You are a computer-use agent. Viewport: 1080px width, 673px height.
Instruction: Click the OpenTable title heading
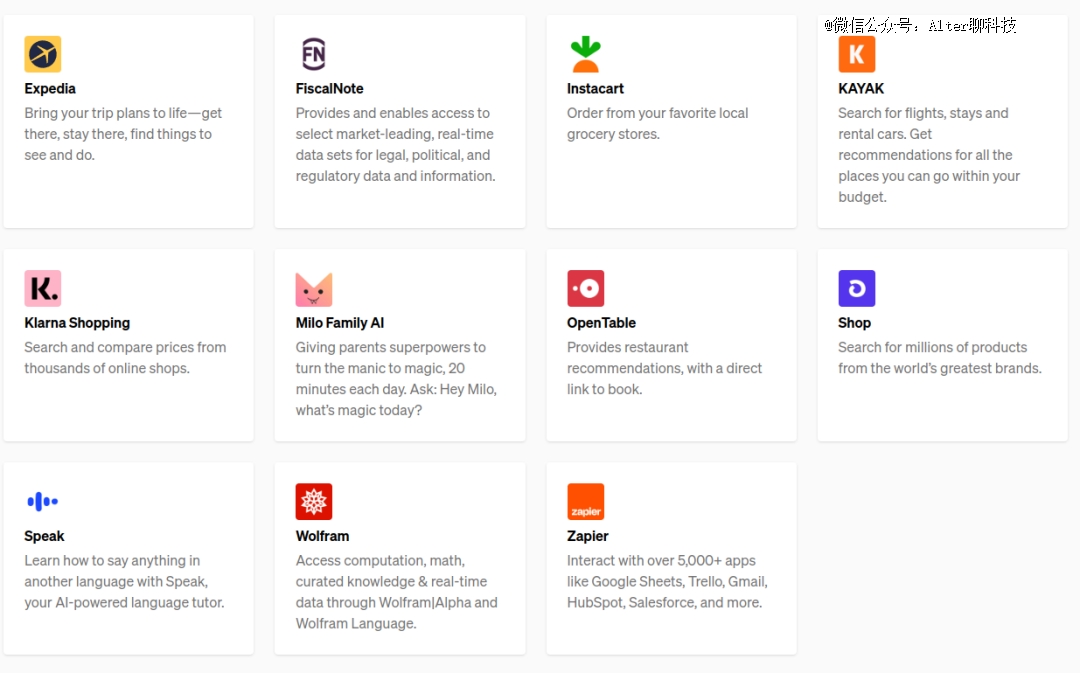click(x=601, y=322)
